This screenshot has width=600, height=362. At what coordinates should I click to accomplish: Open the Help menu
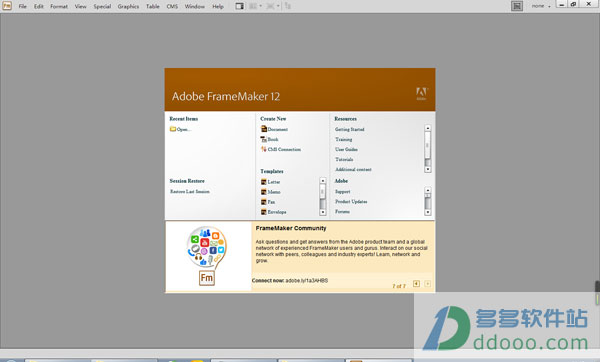pos(218,6)
